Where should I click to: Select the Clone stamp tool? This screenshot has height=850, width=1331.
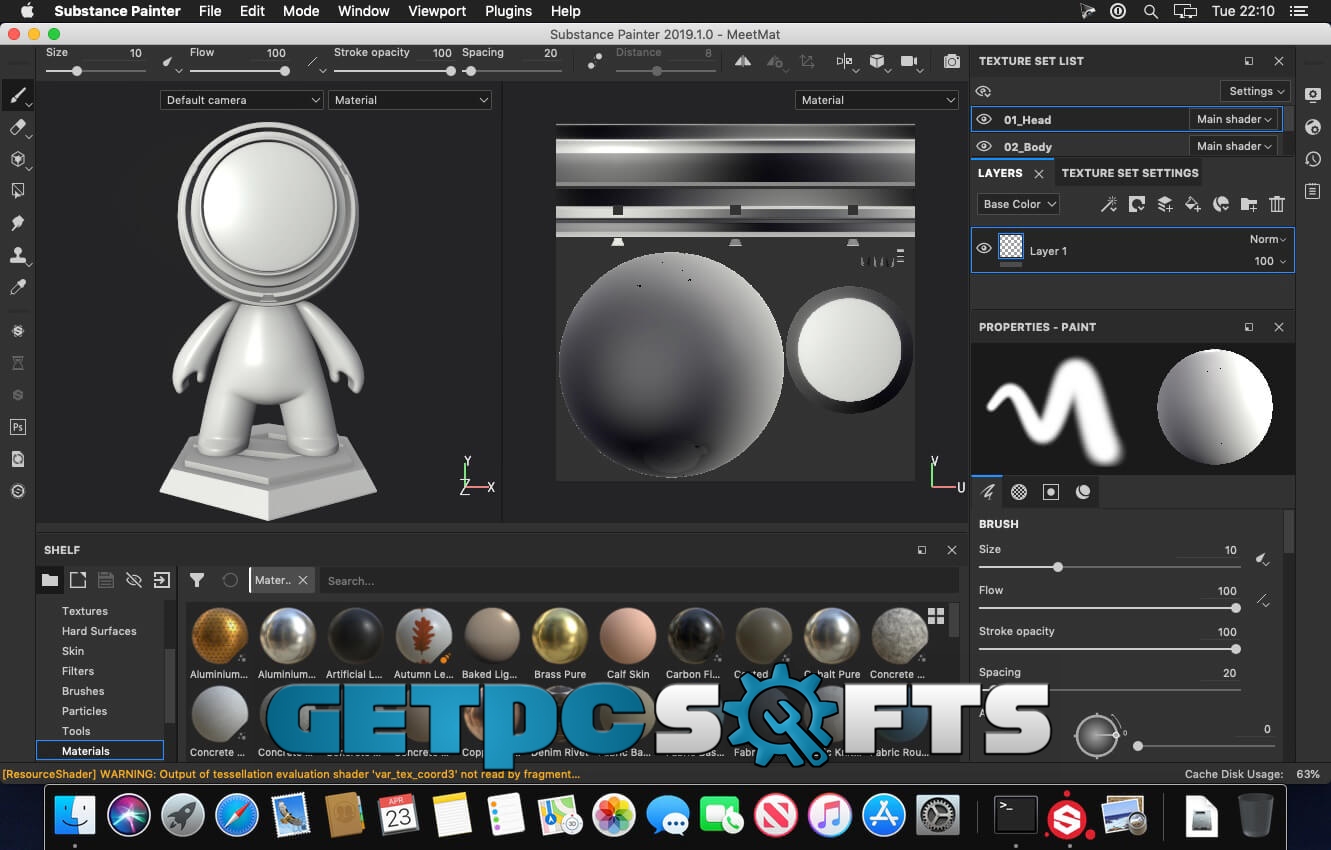[17, 255]
